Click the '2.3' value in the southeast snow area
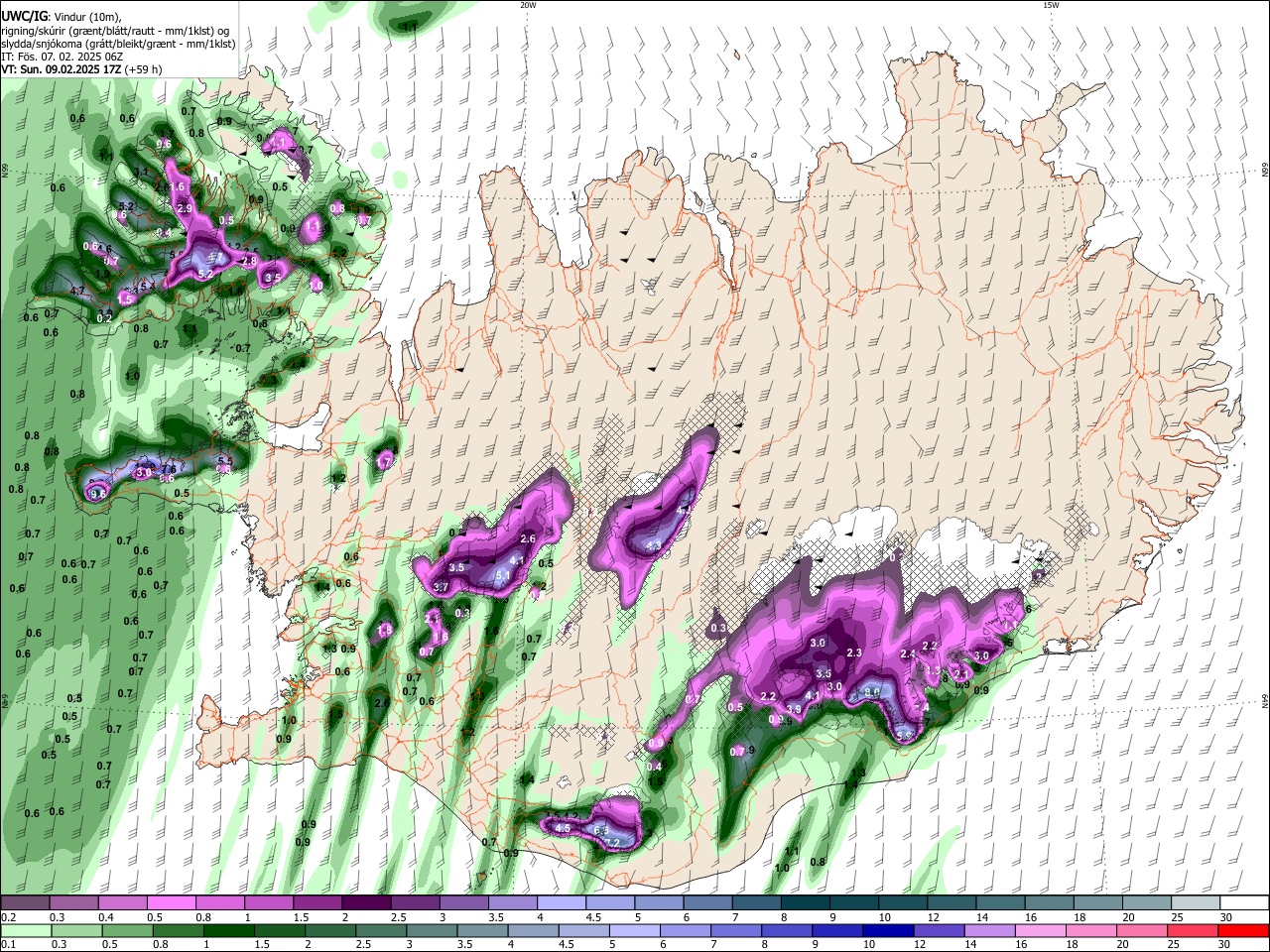The image size is (1270, 952). click(x=855, y=653)
